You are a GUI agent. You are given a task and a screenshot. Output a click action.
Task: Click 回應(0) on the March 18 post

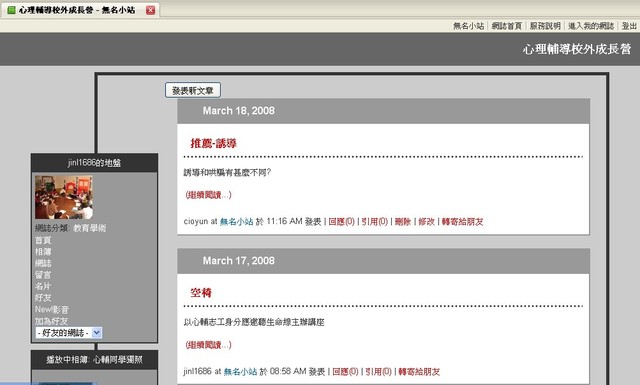[342, 222]
